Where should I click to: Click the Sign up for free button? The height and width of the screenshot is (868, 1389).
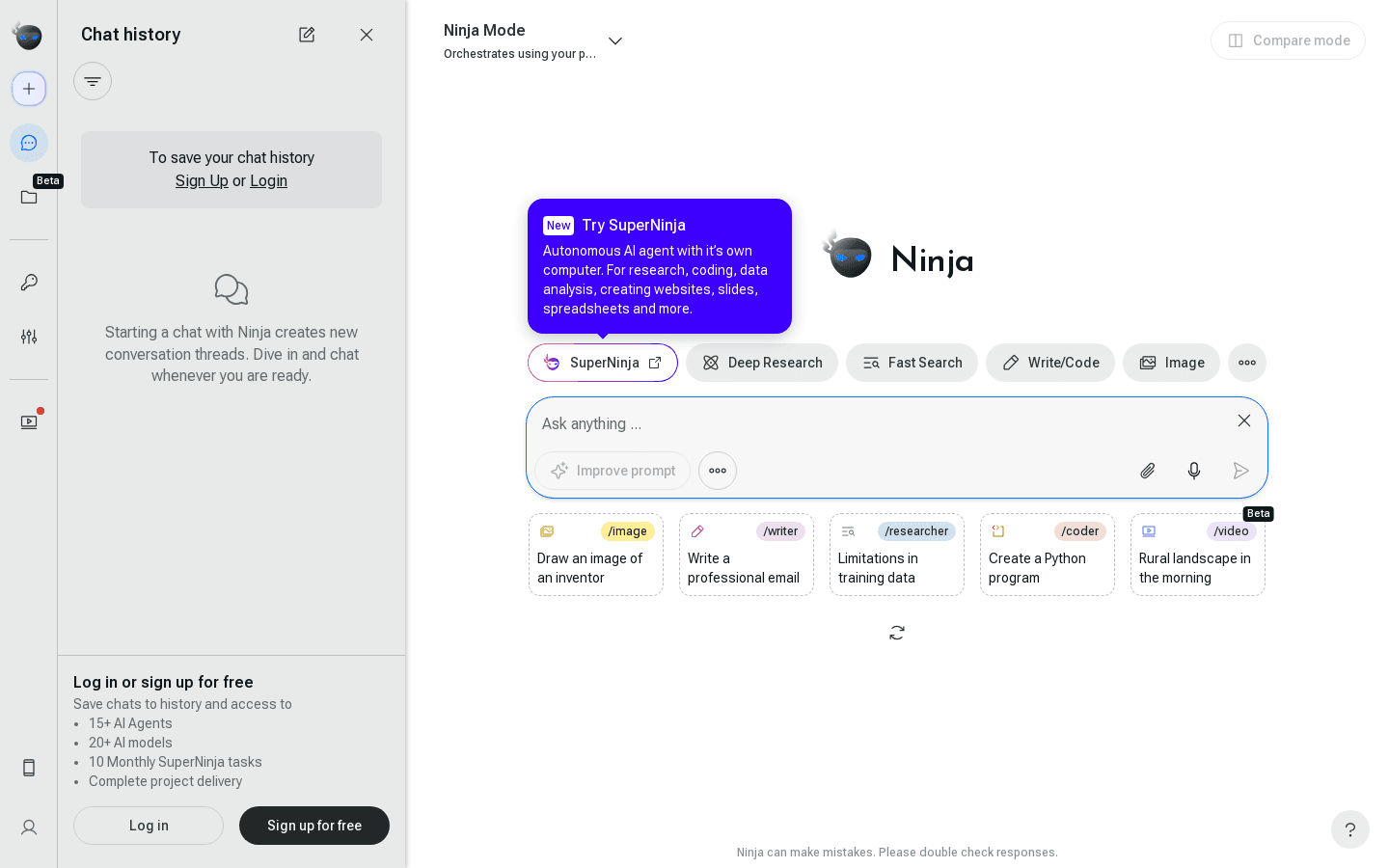point(314,826)
